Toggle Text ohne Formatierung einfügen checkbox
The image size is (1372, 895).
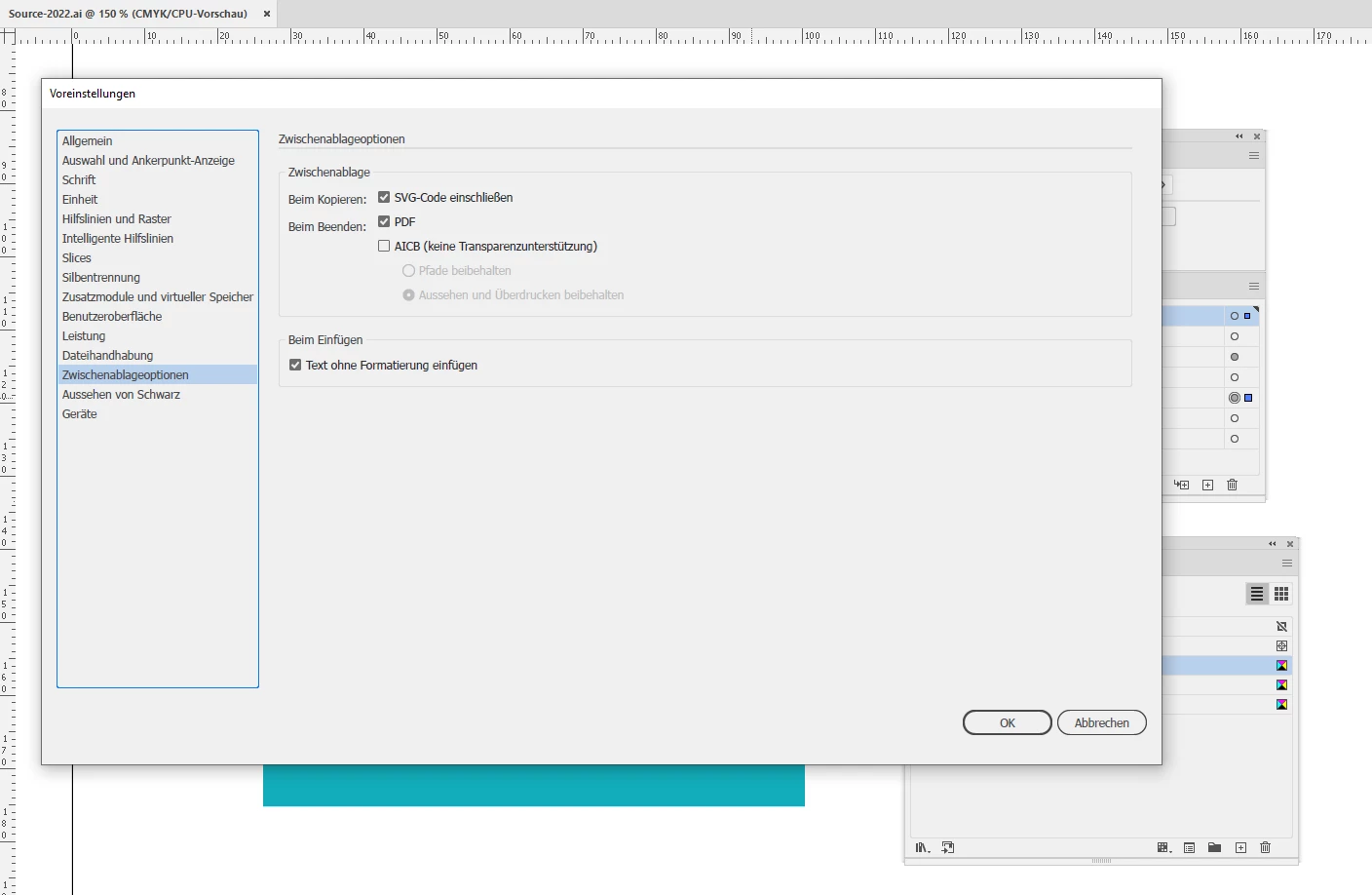(x=295, y=365)
